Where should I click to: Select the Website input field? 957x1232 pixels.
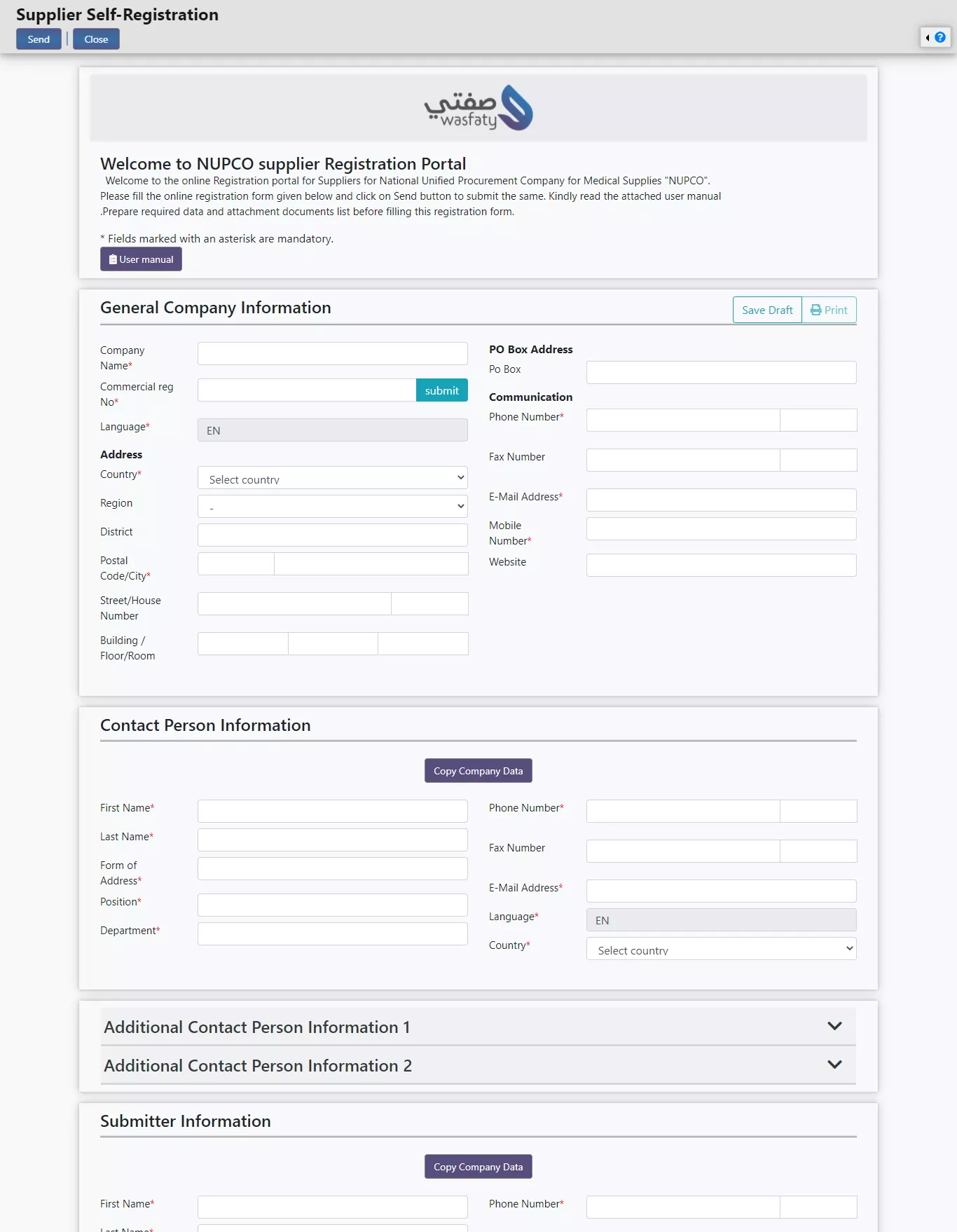721,566
